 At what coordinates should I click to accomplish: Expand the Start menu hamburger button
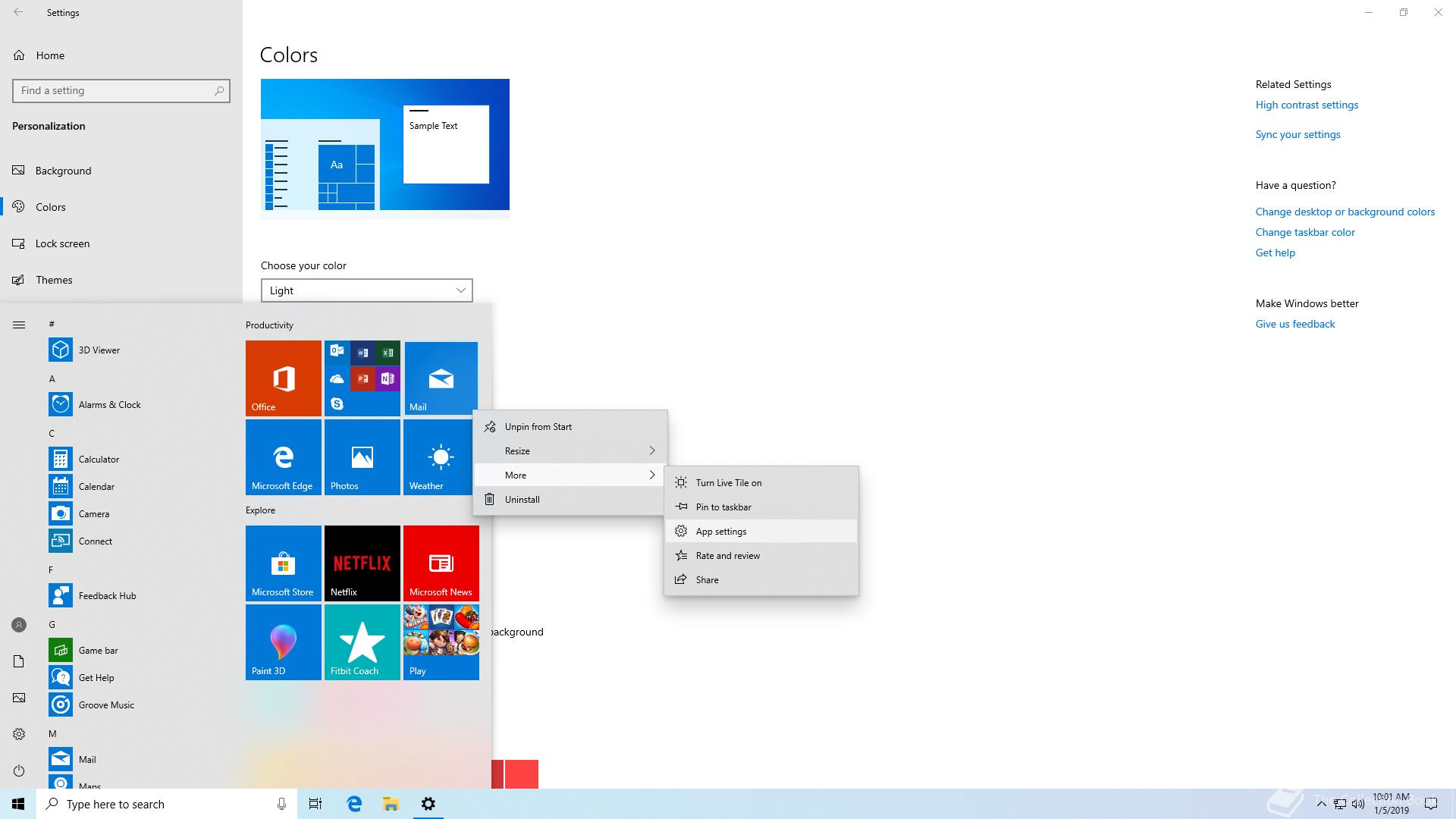point(19,325)
